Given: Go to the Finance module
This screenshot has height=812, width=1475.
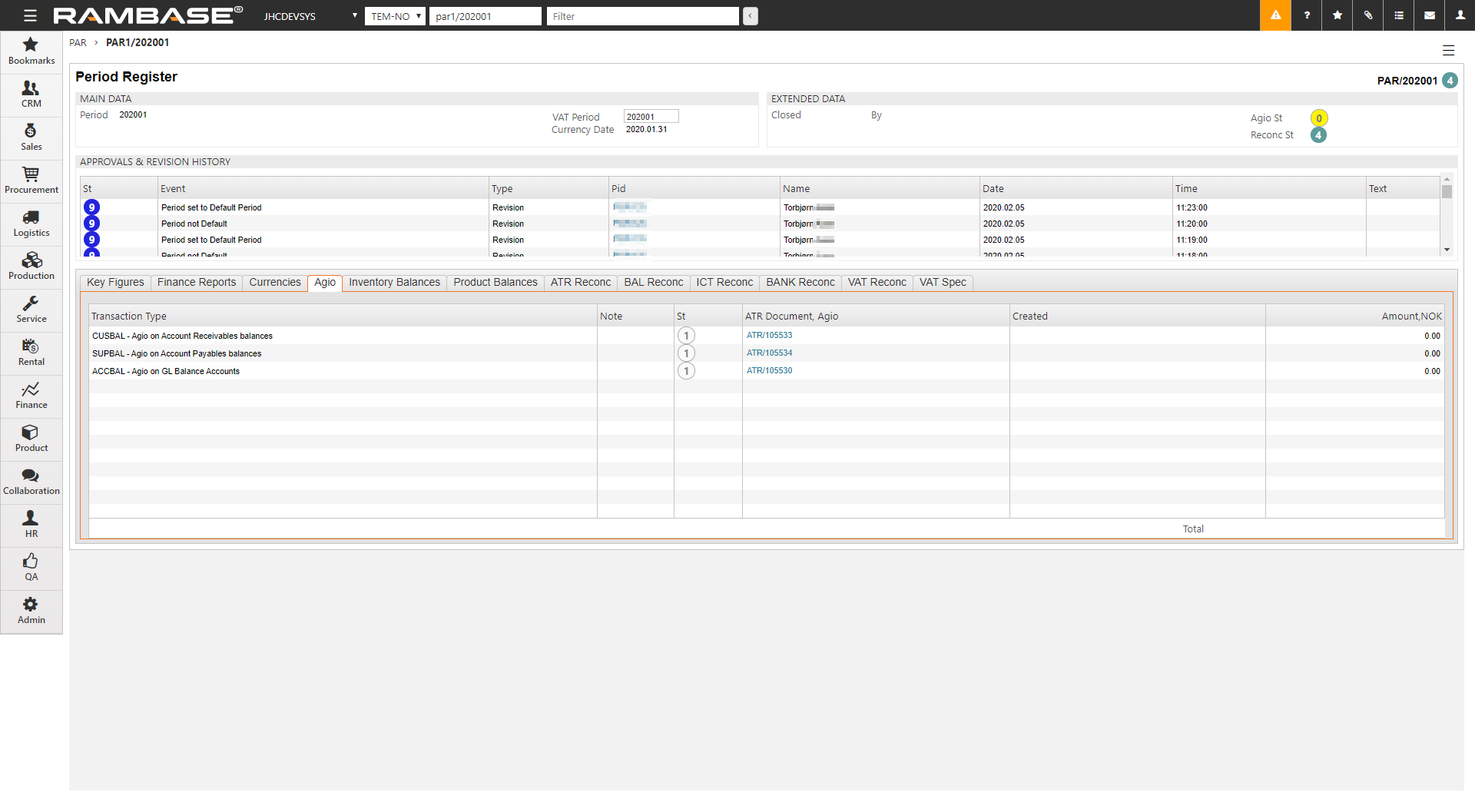Looking at the screenshot, I should pos(31,396).
